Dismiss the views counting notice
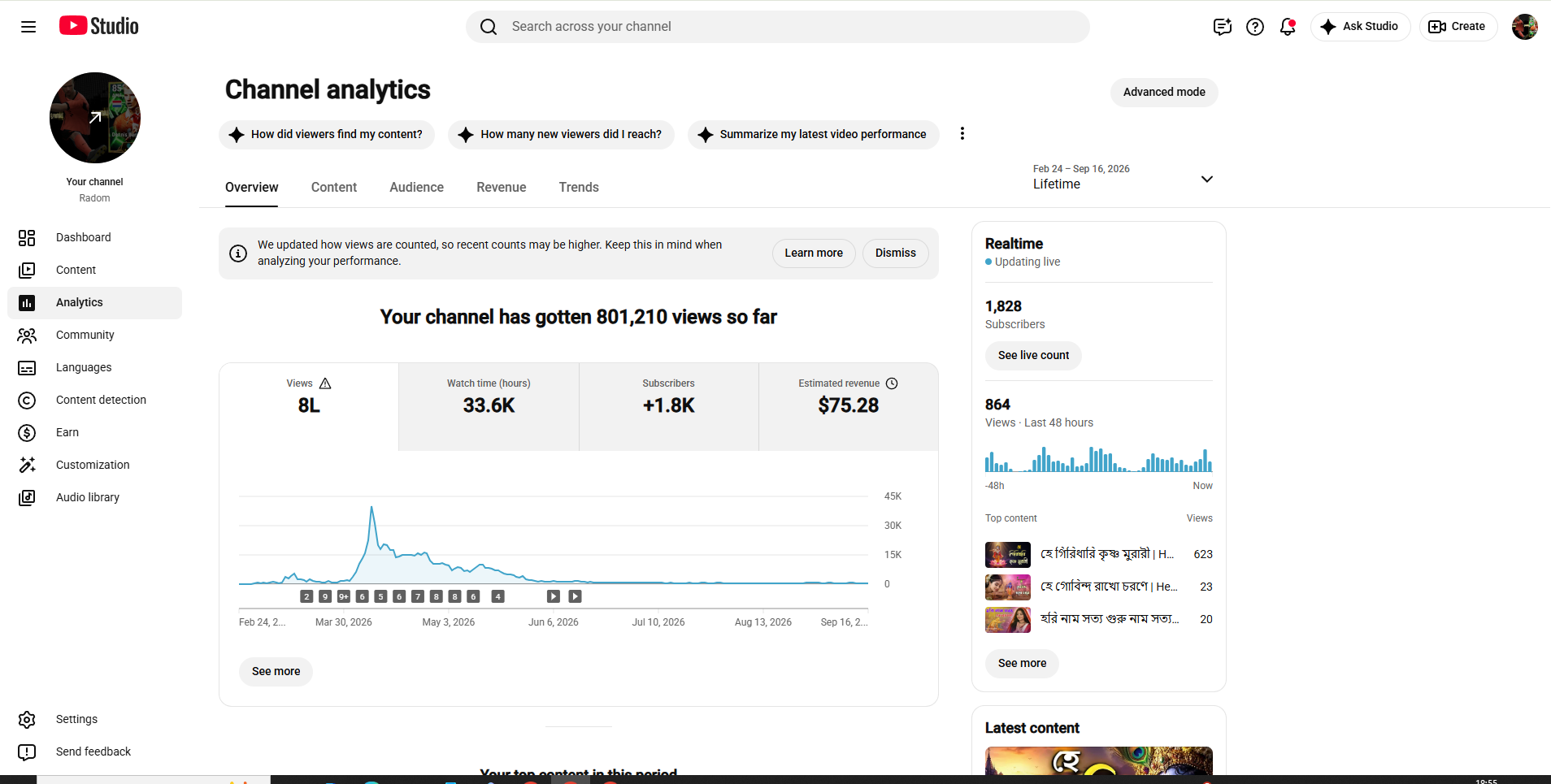The height and width of the screenshot is (784, 1551). pyautogui.click(x=896, y=253)
